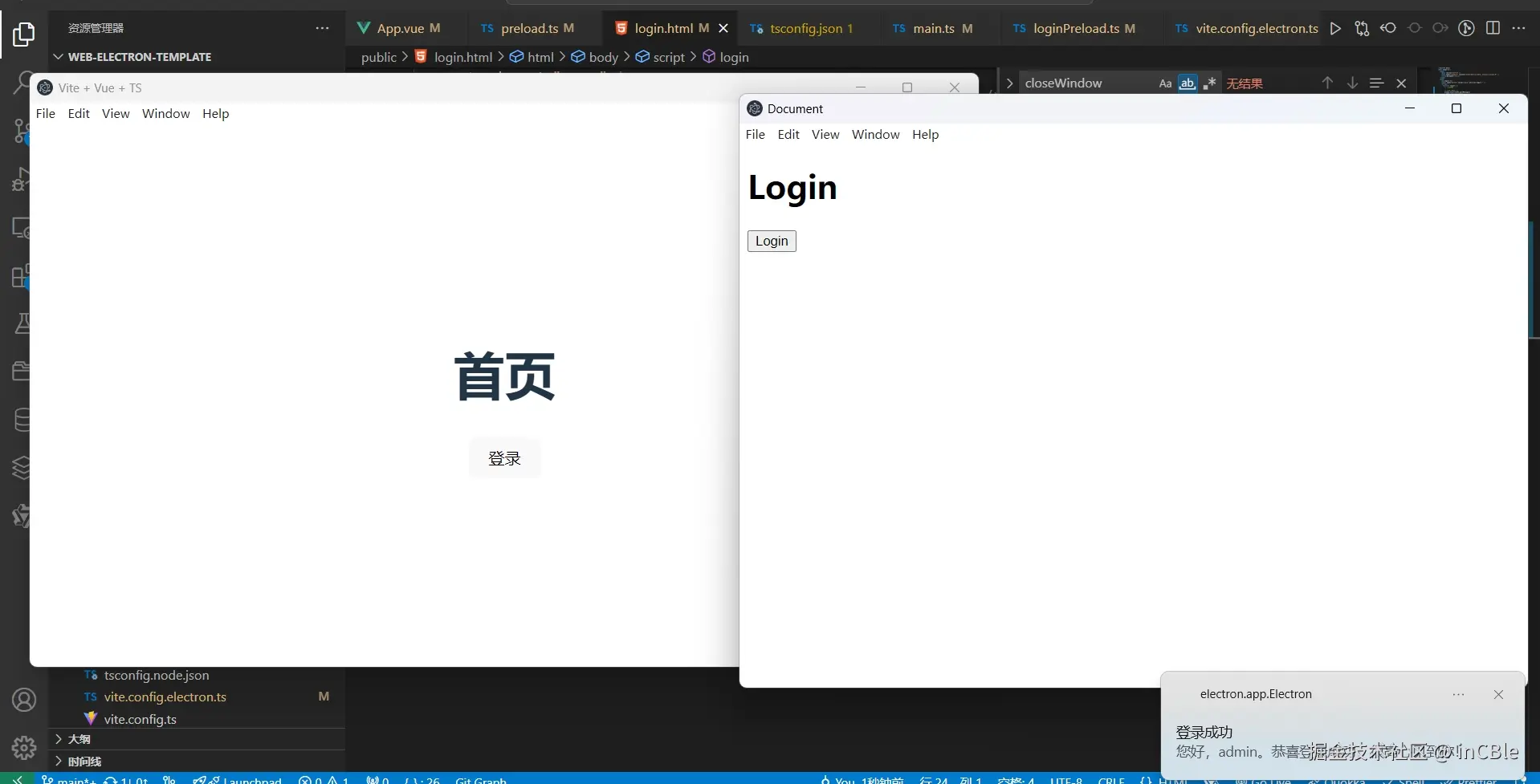Viewport: 1540px width, 784px height.
Task: Open the Window menu in the Document window
Action: [x=874, y=134]
